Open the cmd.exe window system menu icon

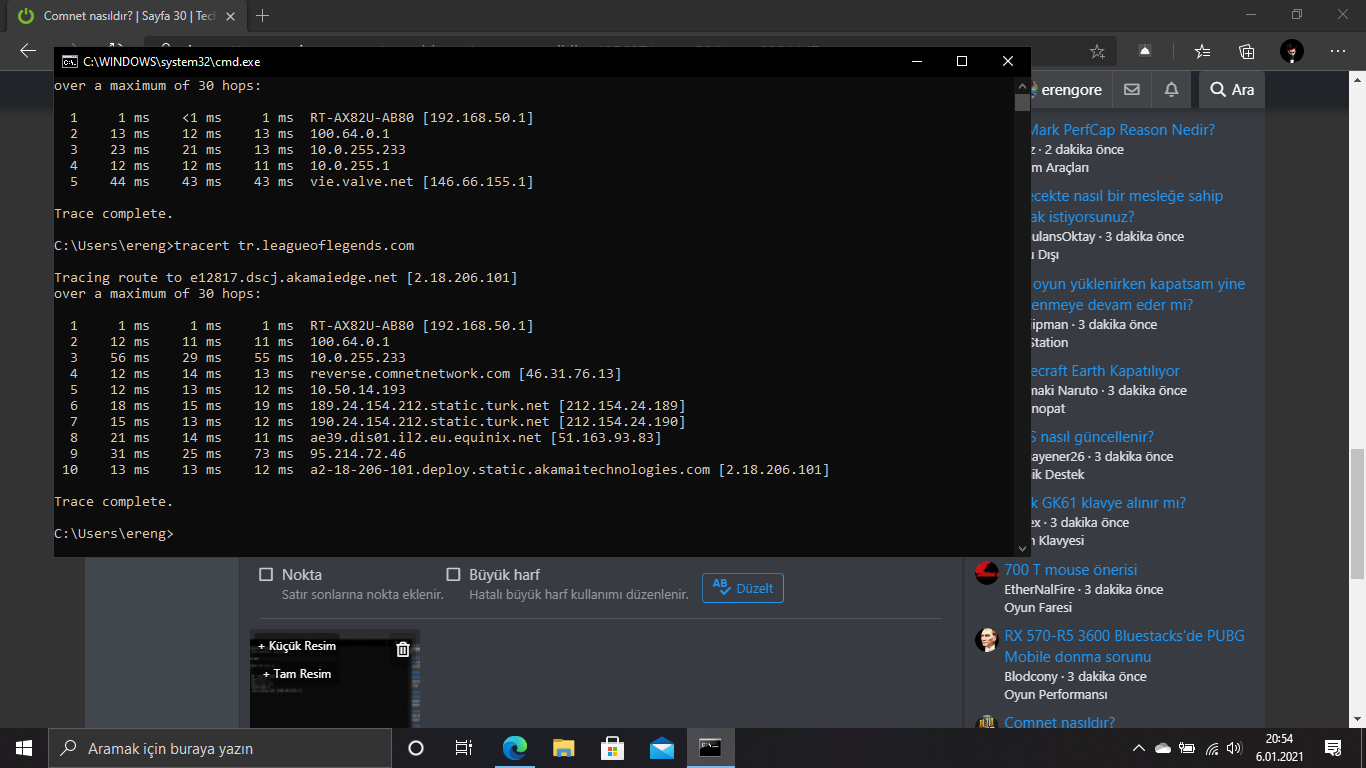pos(70,61)
